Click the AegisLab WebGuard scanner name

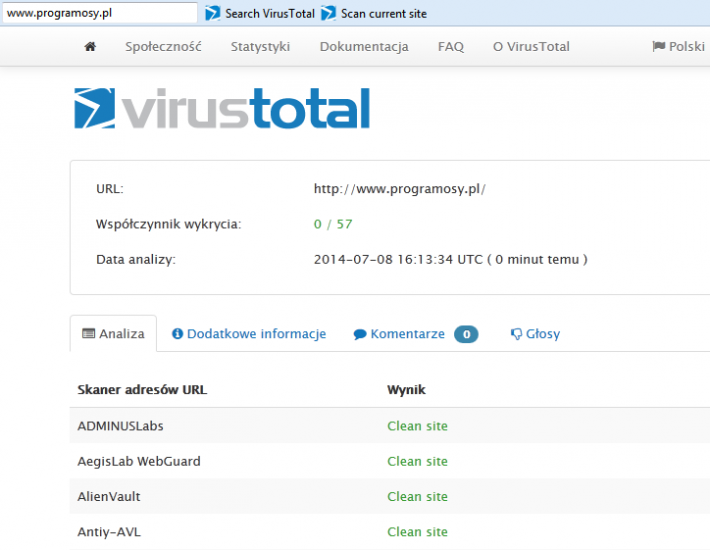(139, 461)
